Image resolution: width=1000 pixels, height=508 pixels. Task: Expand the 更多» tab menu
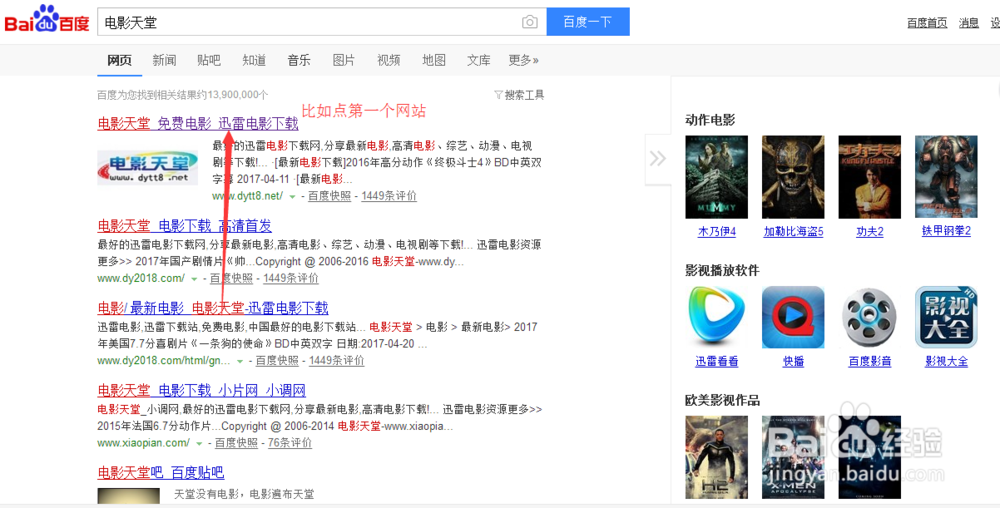tap(524, 61)
